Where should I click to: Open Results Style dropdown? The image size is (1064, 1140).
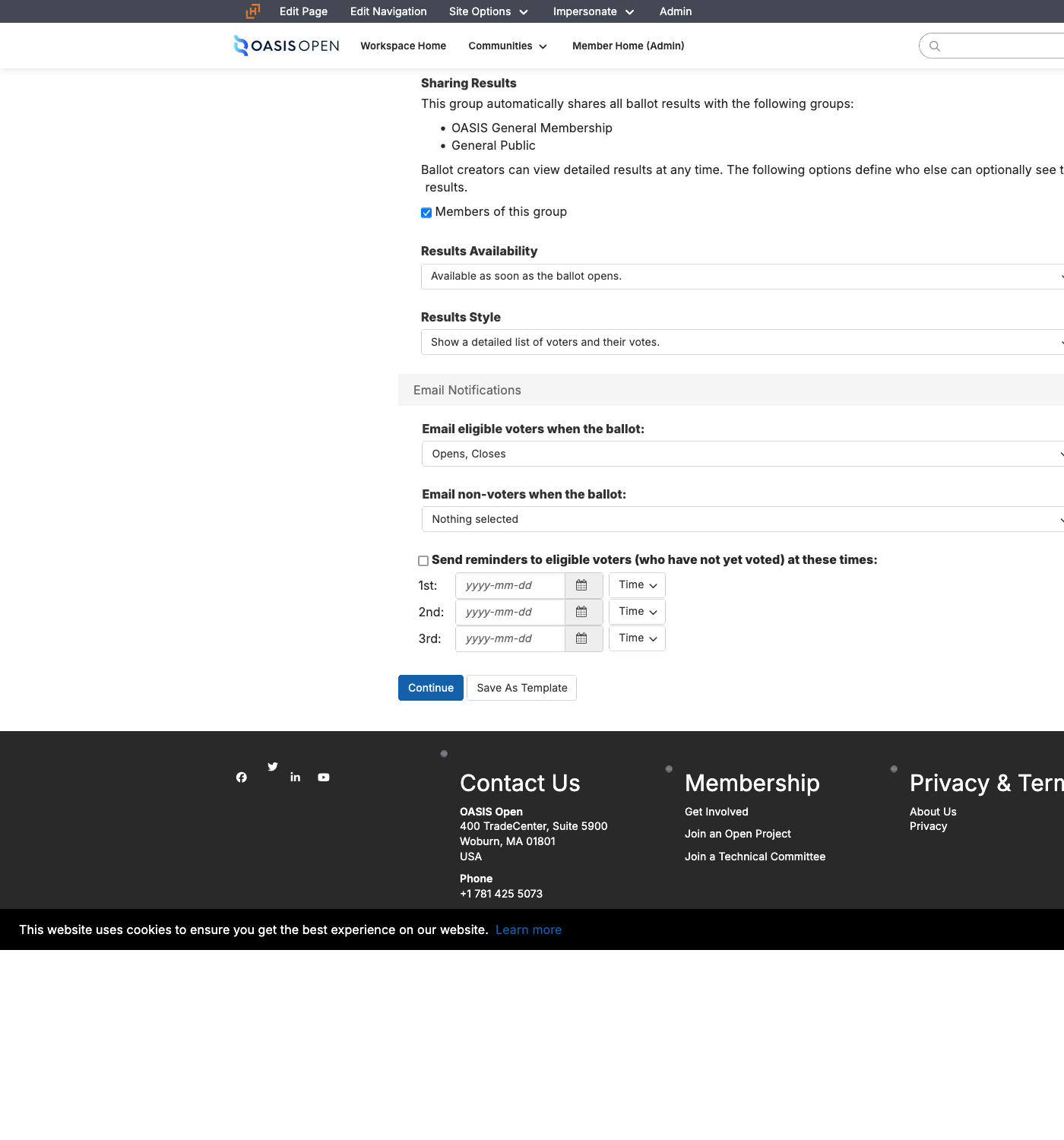point(743,342)
